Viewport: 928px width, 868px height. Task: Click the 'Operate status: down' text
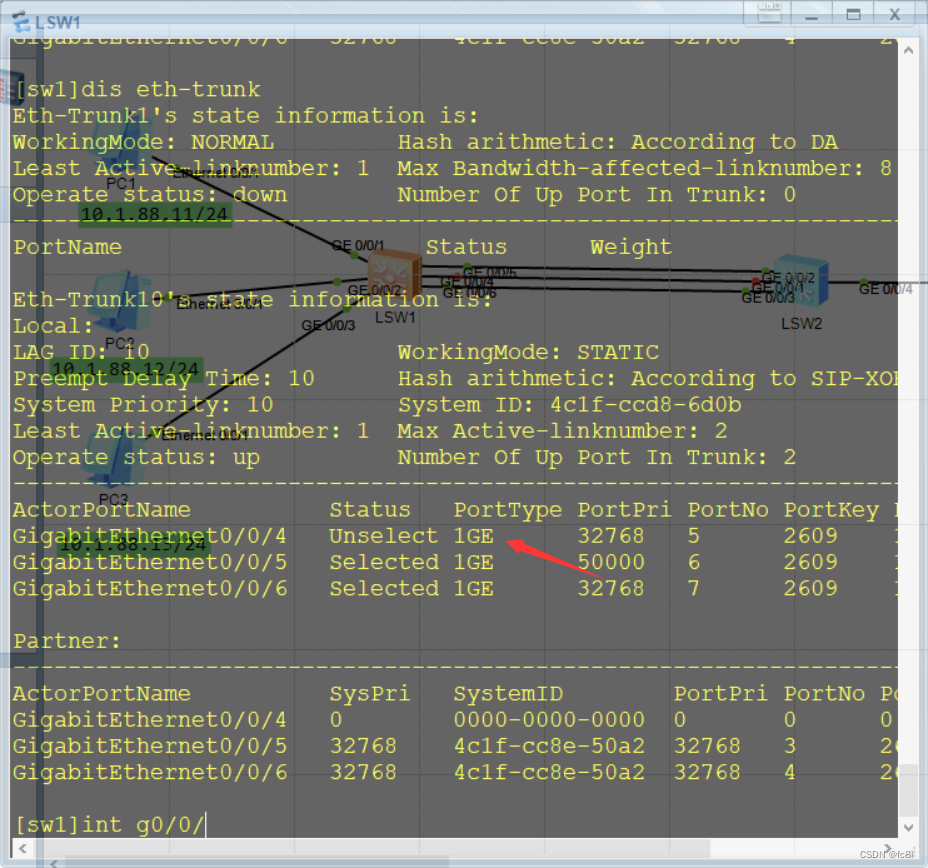(x=150, y=195)
